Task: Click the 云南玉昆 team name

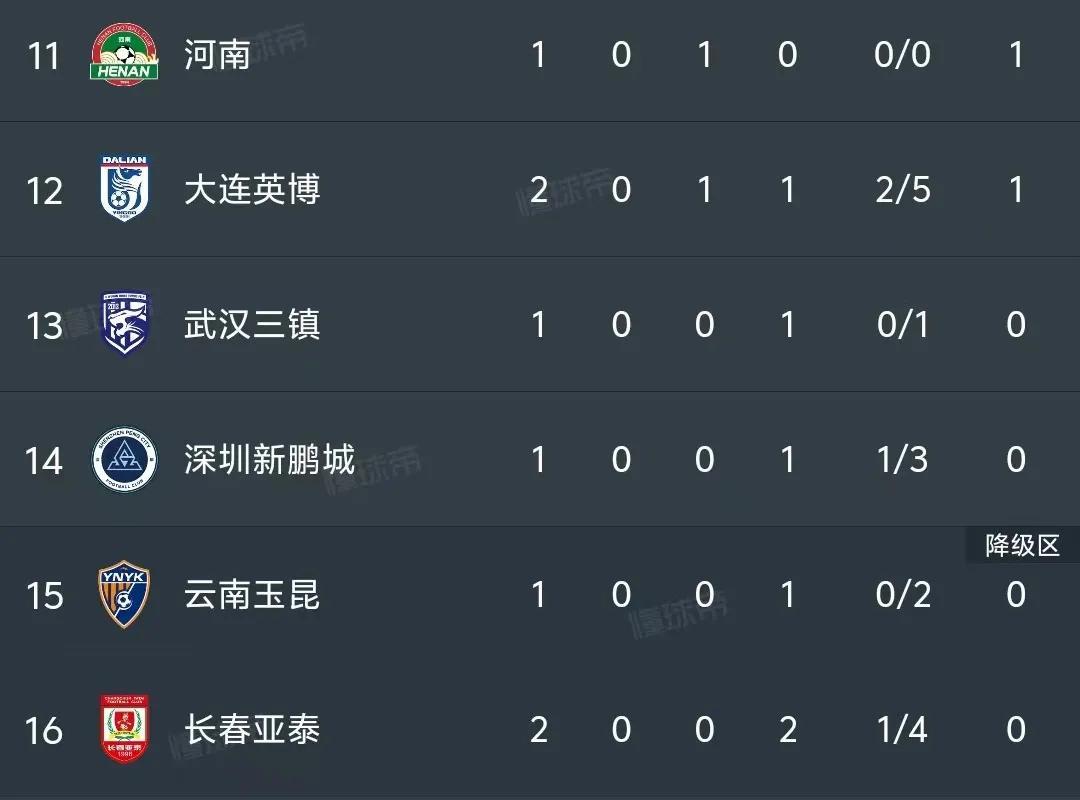Action: (251, 595)
